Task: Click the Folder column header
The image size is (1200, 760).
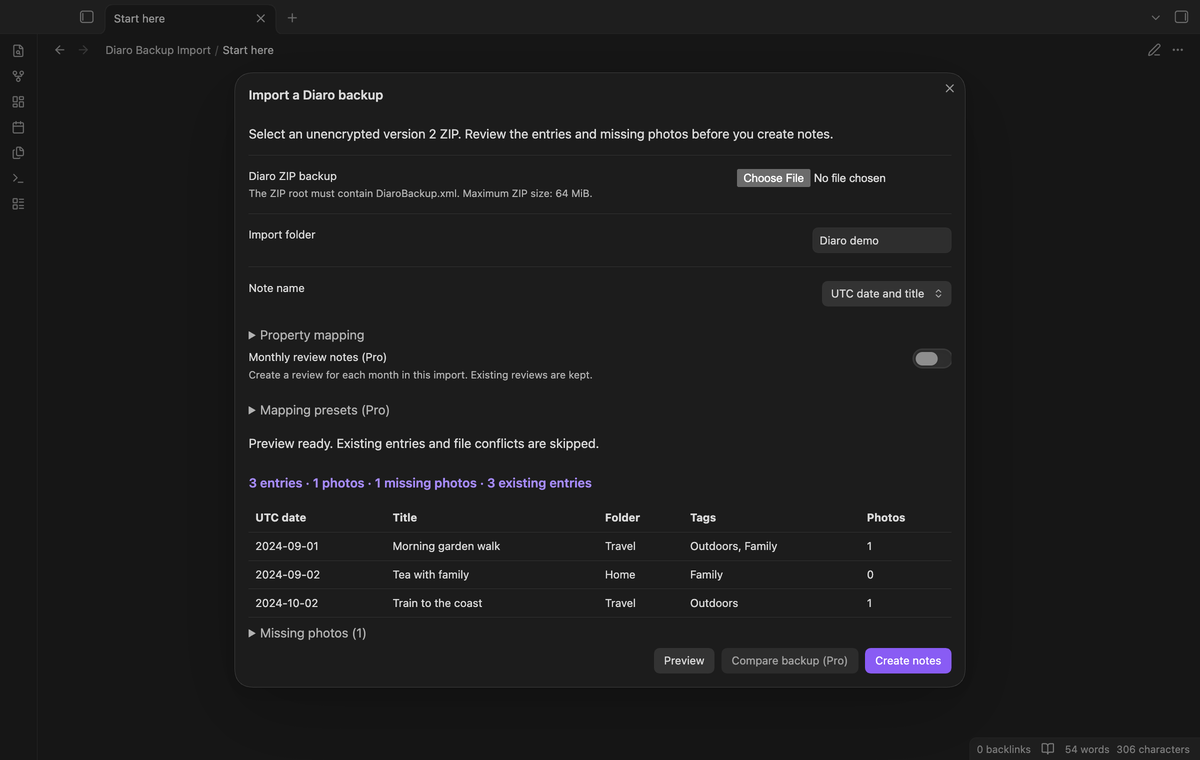Action: tap(622, 518)
